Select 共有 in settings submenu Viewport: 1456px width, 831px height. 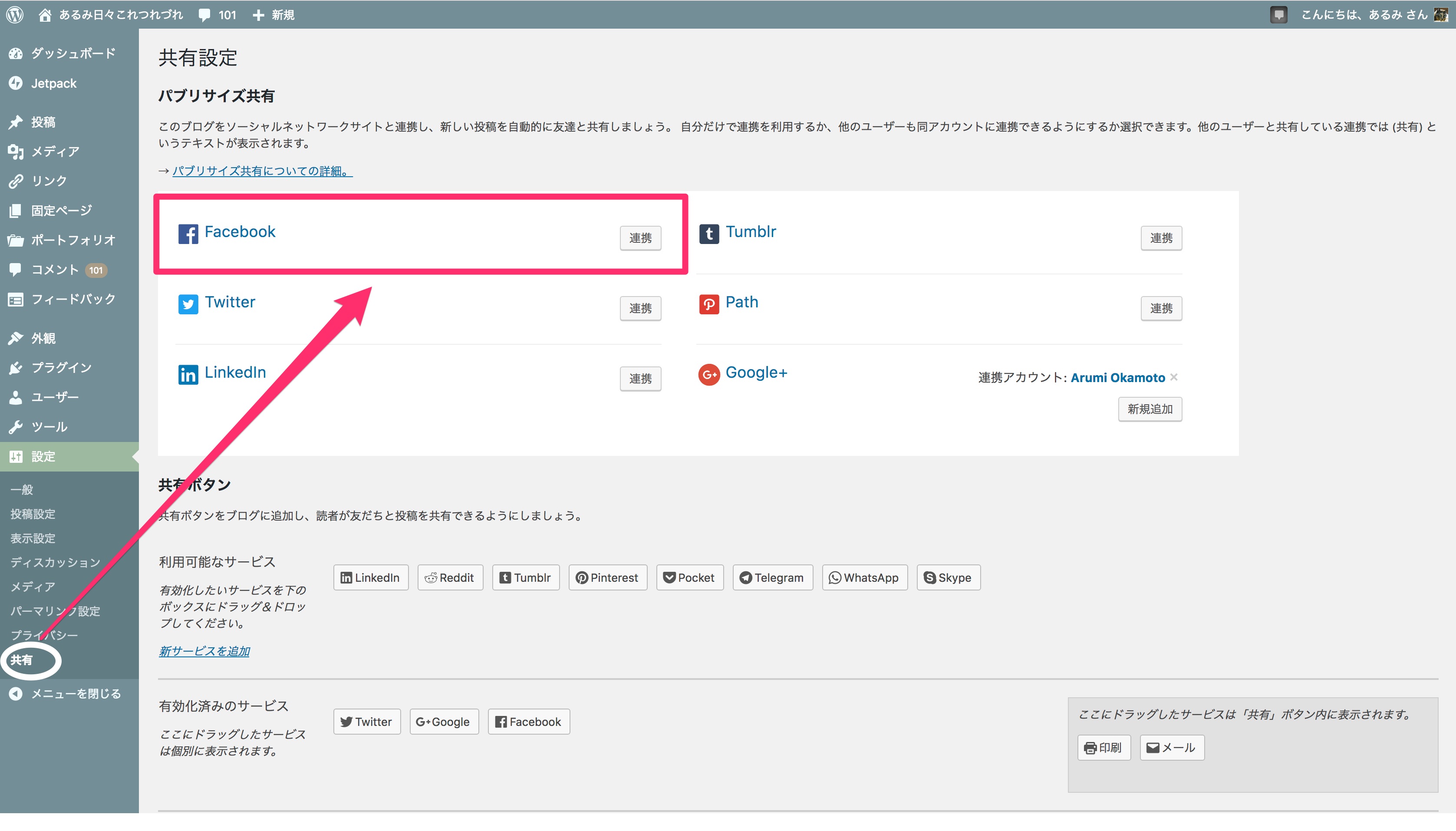[22, 660]
